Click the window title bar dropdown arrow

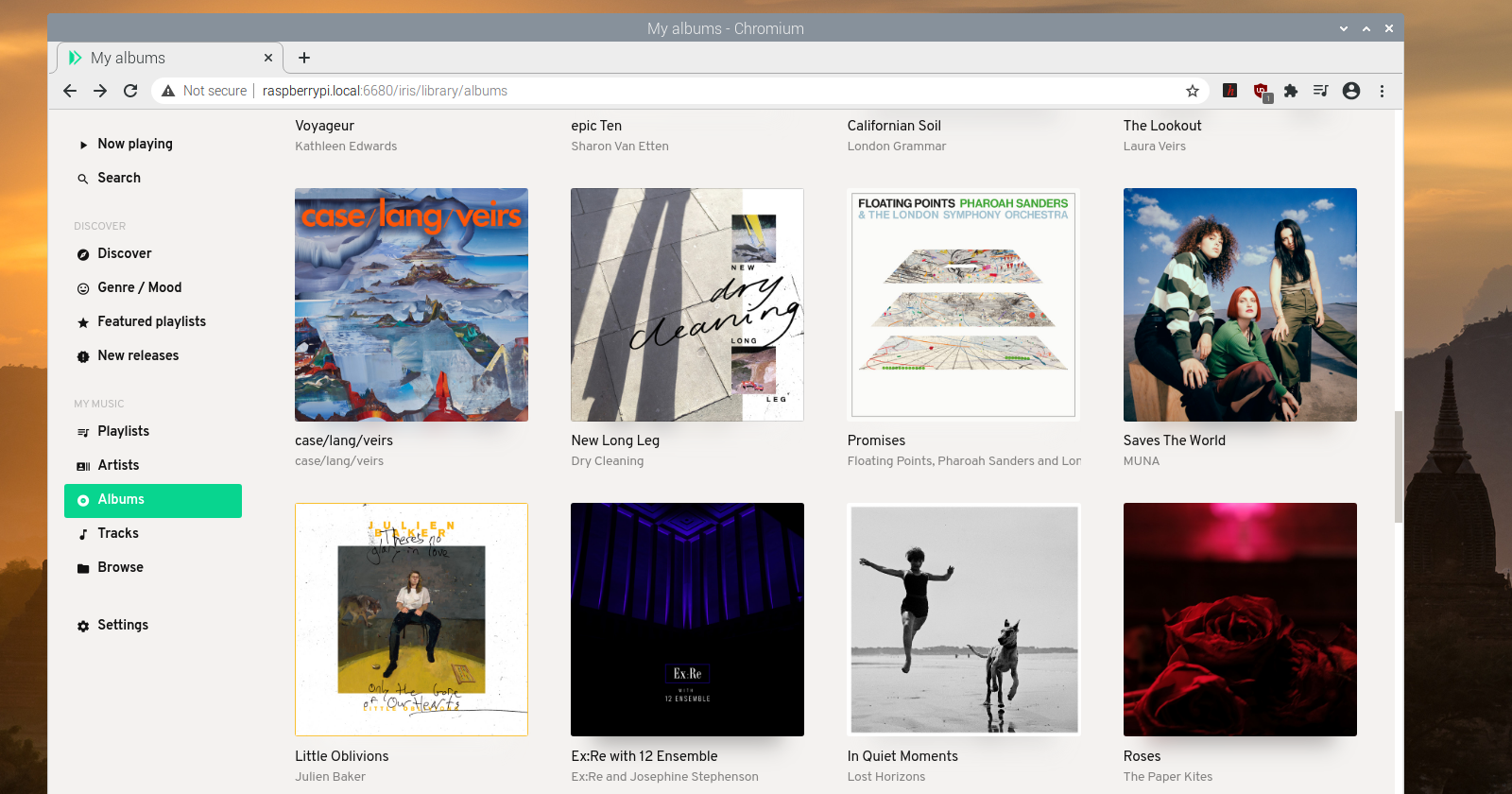click(1344, 28)
